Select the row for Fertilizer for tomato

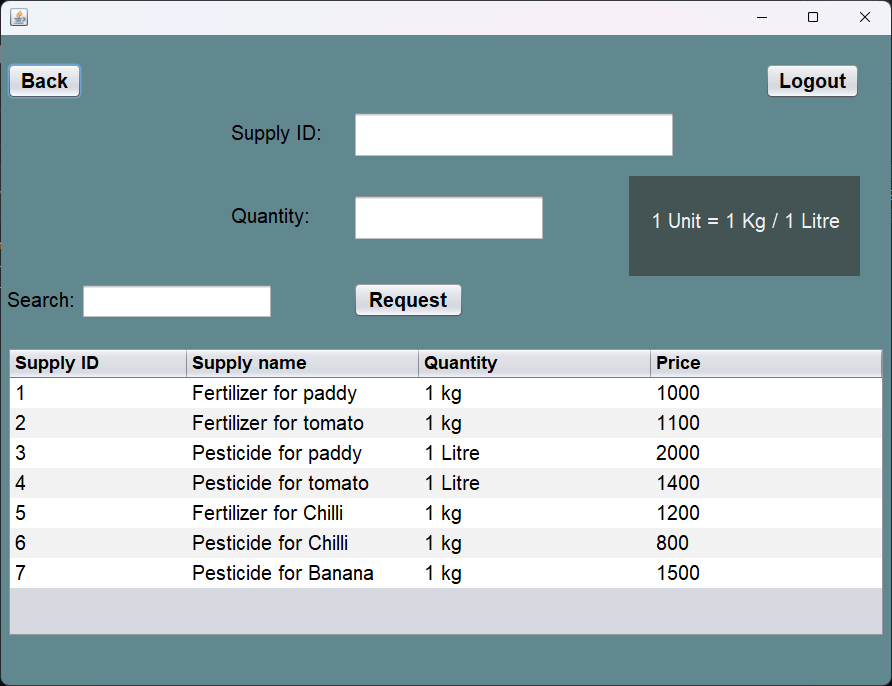pos(300,423)
